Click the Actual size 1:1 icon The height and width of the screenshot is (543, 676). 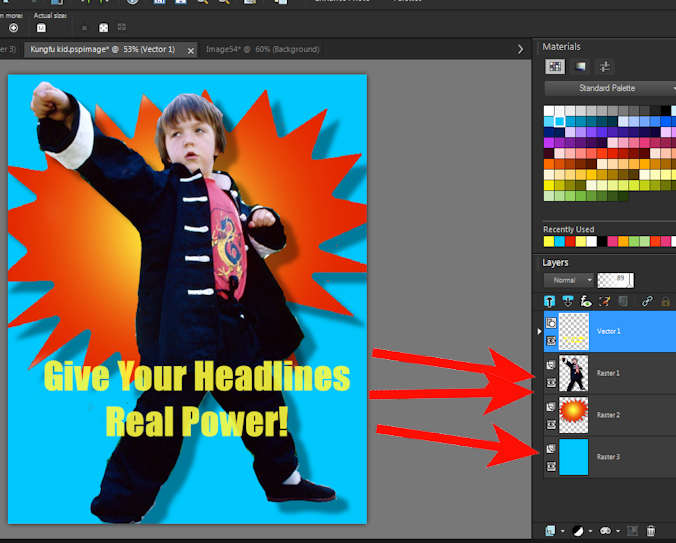pos(41,28)
